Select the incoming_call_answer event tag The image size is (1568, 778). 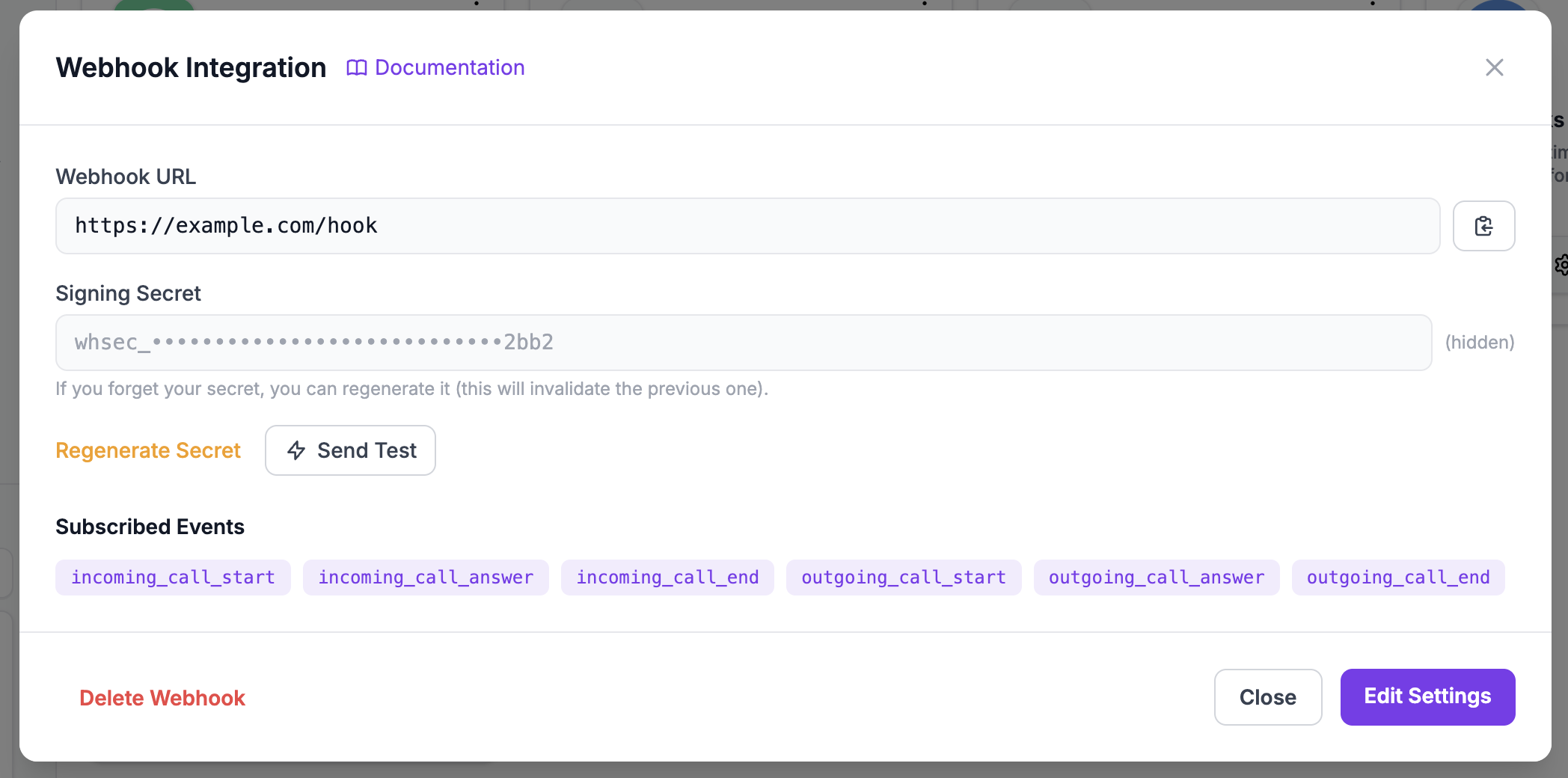click(425, 577)
